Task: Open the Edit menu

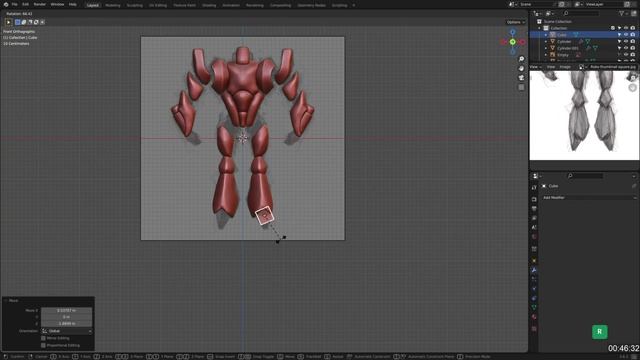Action: coord(25,4)
